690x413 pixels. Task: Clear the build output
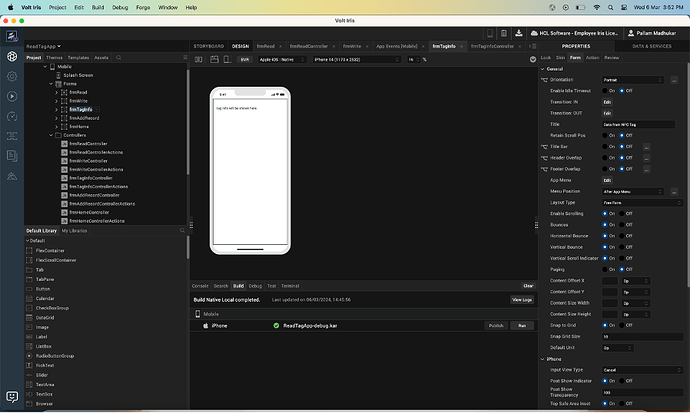528,286
